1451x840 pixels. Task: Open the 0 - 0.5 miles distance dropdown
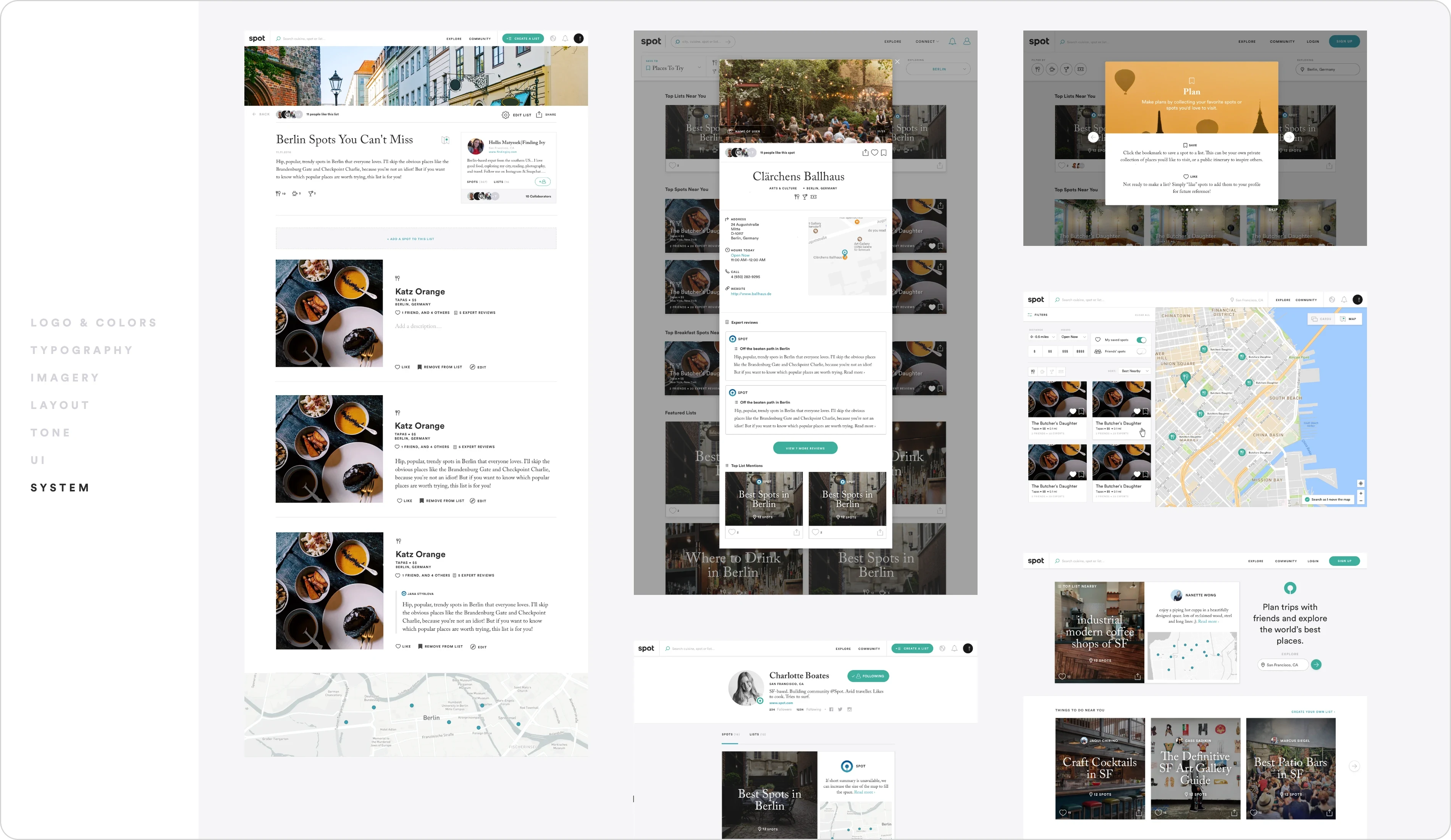pos(1042,337)
